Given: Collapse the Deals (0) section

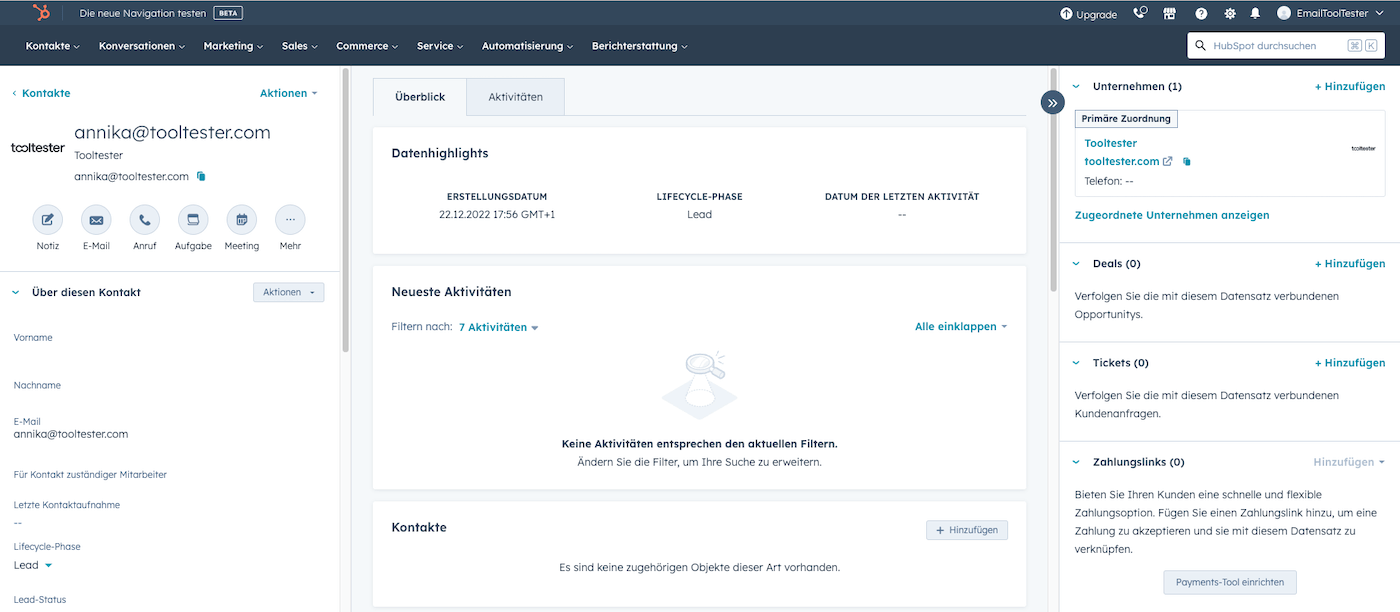Looking at the screenshot, I should [x=1076, y=264].
